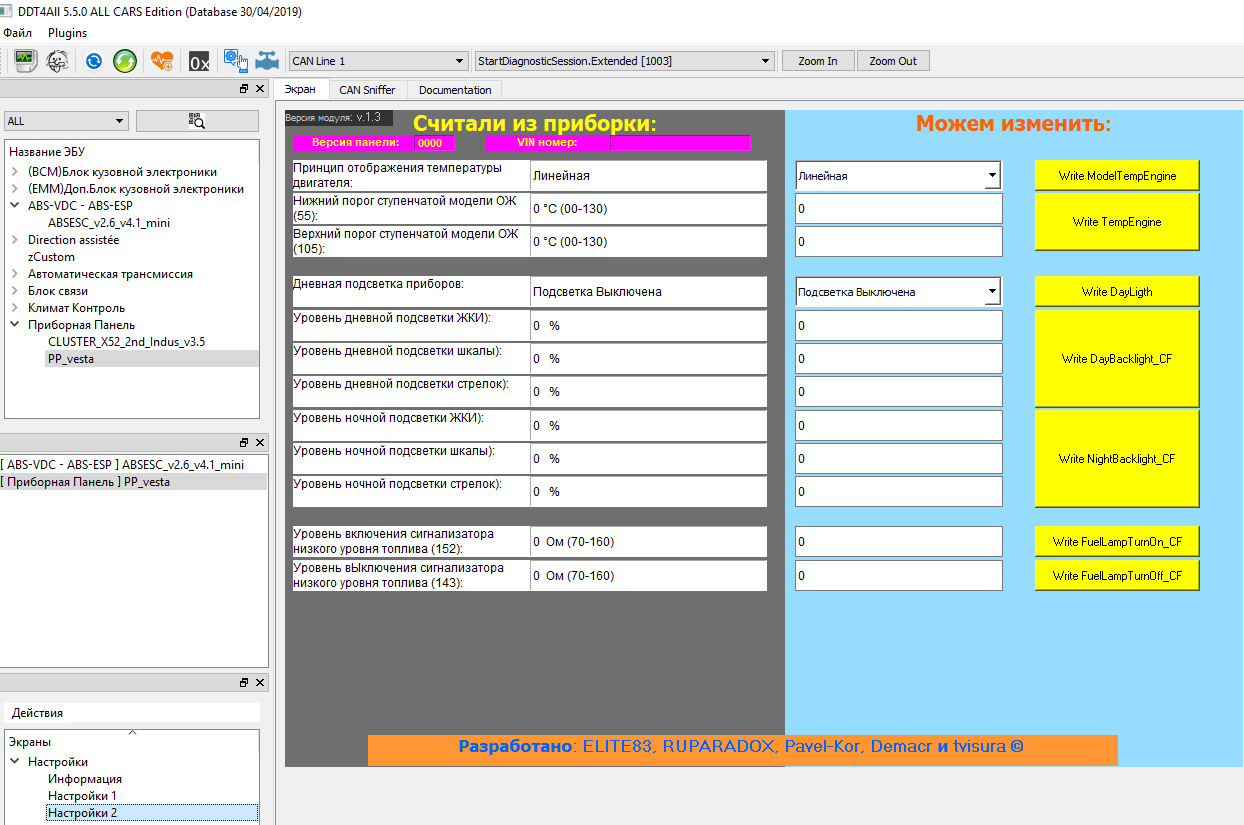Click the blue gear with hand icon

point(236,61)
